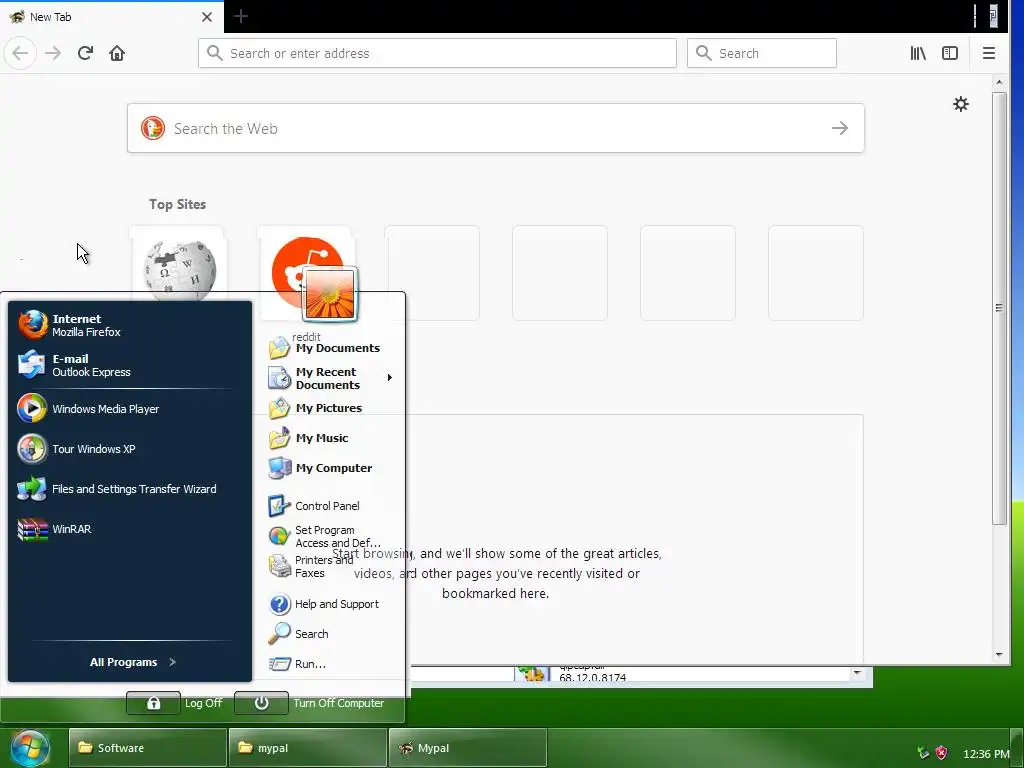The width and height of the screenshot is (1024, 768).
Task: Switch to mypal folder taskbar button
Action: point(308,748)
